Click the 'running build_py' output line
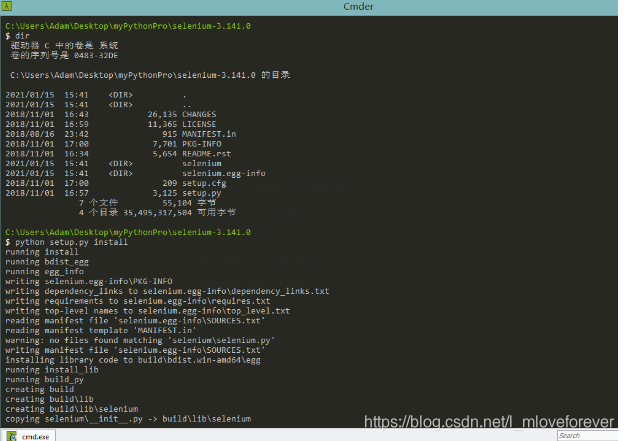The height and width of the screenshot is (441, 625). (x=45, y=380)
